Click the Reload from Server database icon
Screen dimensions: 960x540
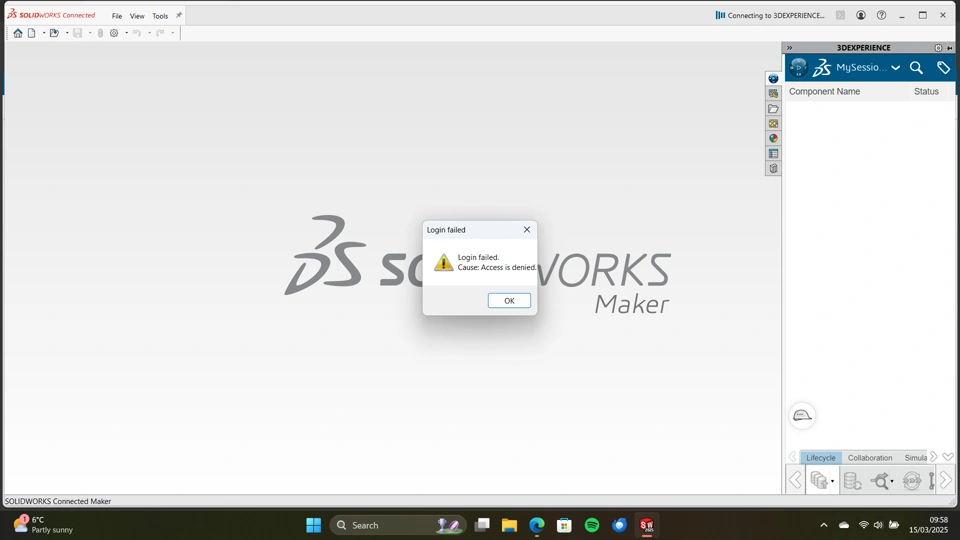852,481
